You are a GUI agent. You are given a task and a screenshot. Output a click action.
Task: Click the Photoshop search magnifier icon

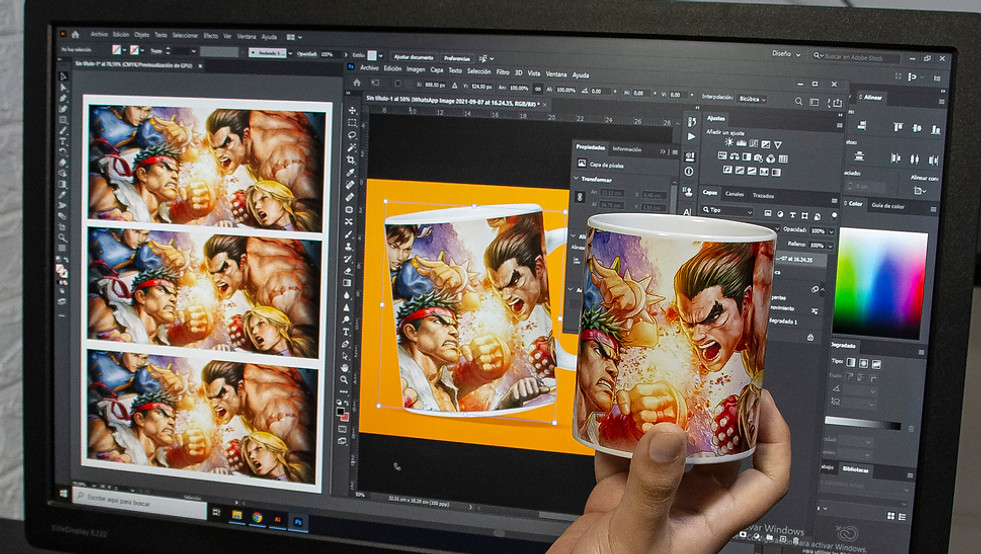799,101
